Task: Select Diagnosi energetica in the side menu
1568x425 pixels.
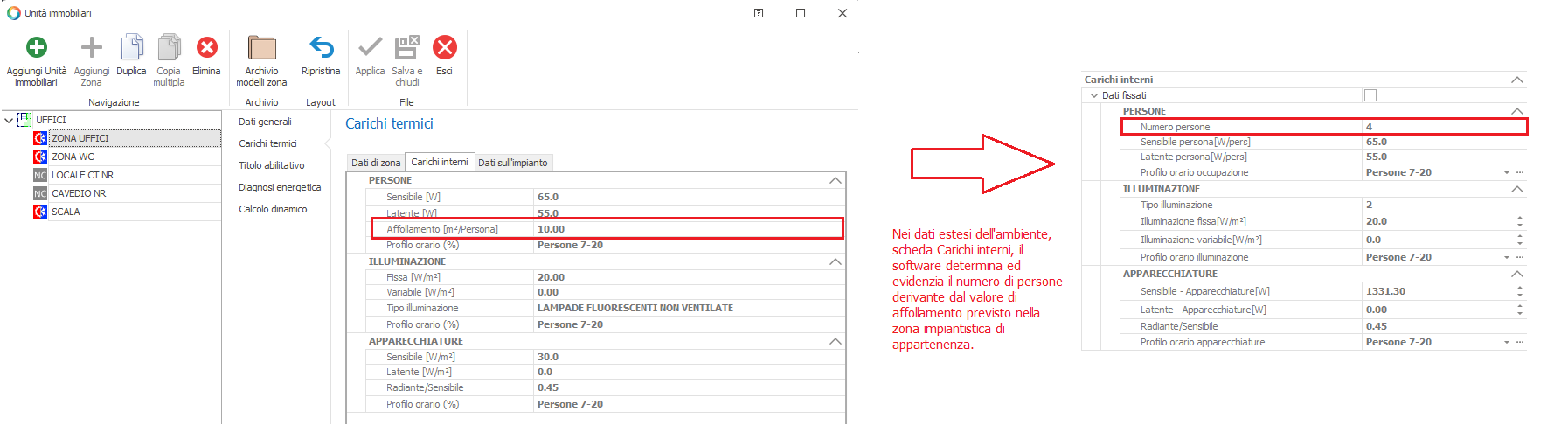Action: click(280, 187)
